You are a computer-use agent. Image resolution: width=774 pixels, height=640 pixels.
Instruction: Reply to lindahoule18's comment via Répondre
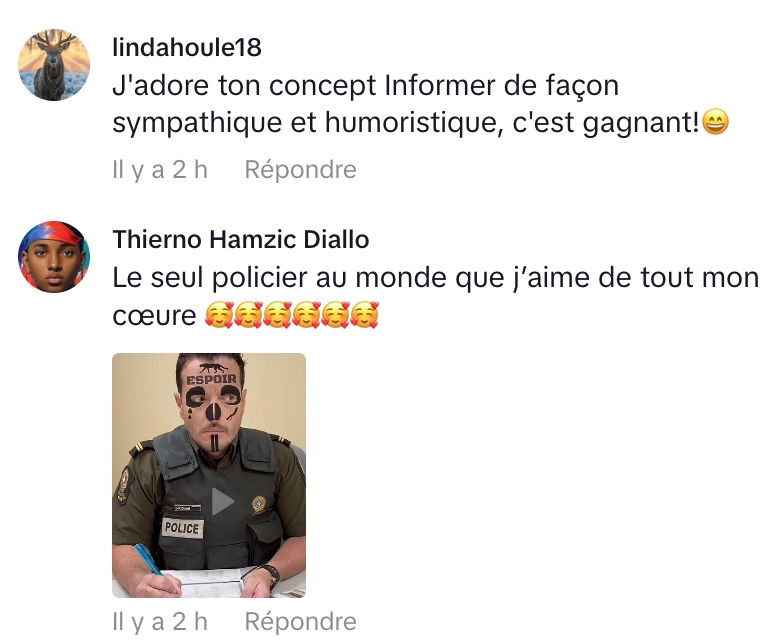click(x=301, y=170)
